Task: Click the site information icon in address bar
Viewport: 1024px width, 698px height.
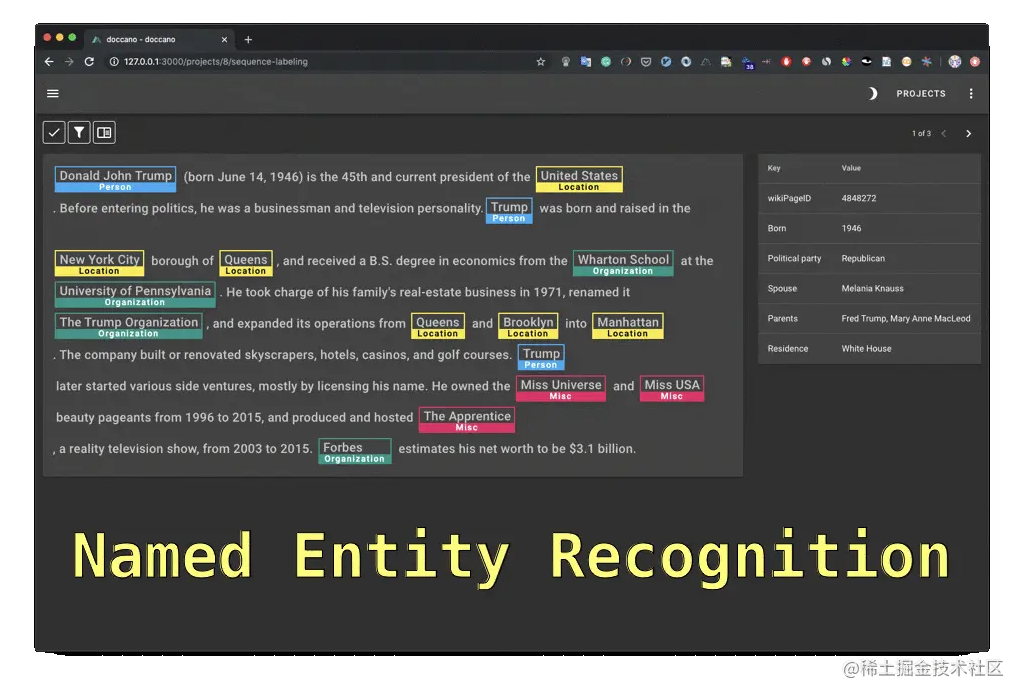Action: 114,61
